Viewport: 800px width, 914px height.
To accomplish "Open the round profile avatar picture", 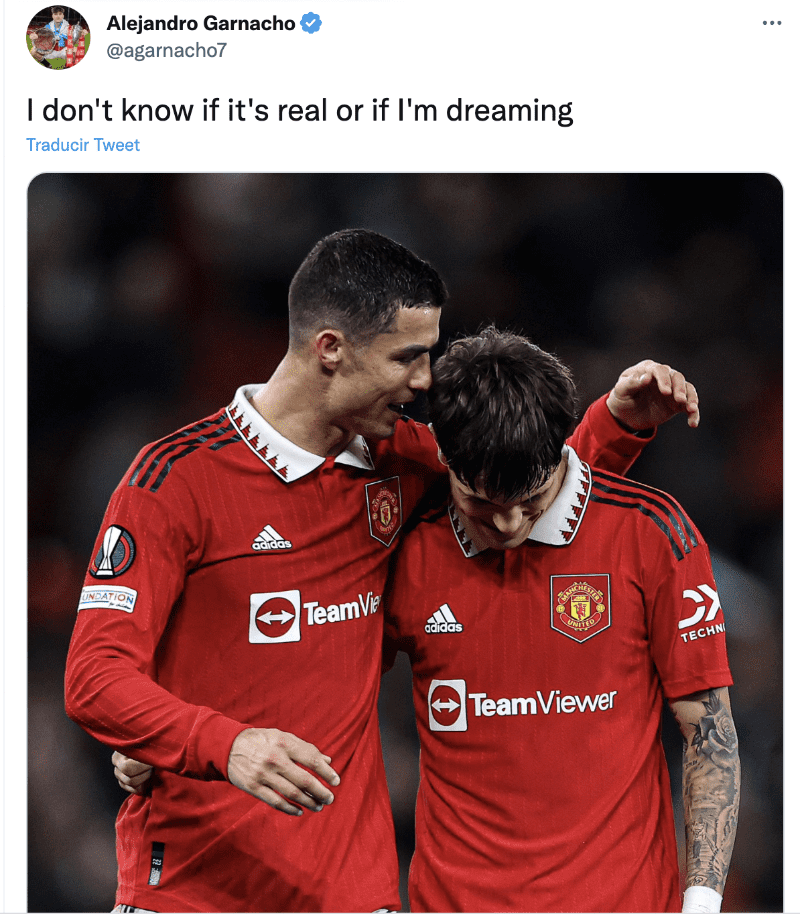I will pos(58,38).
